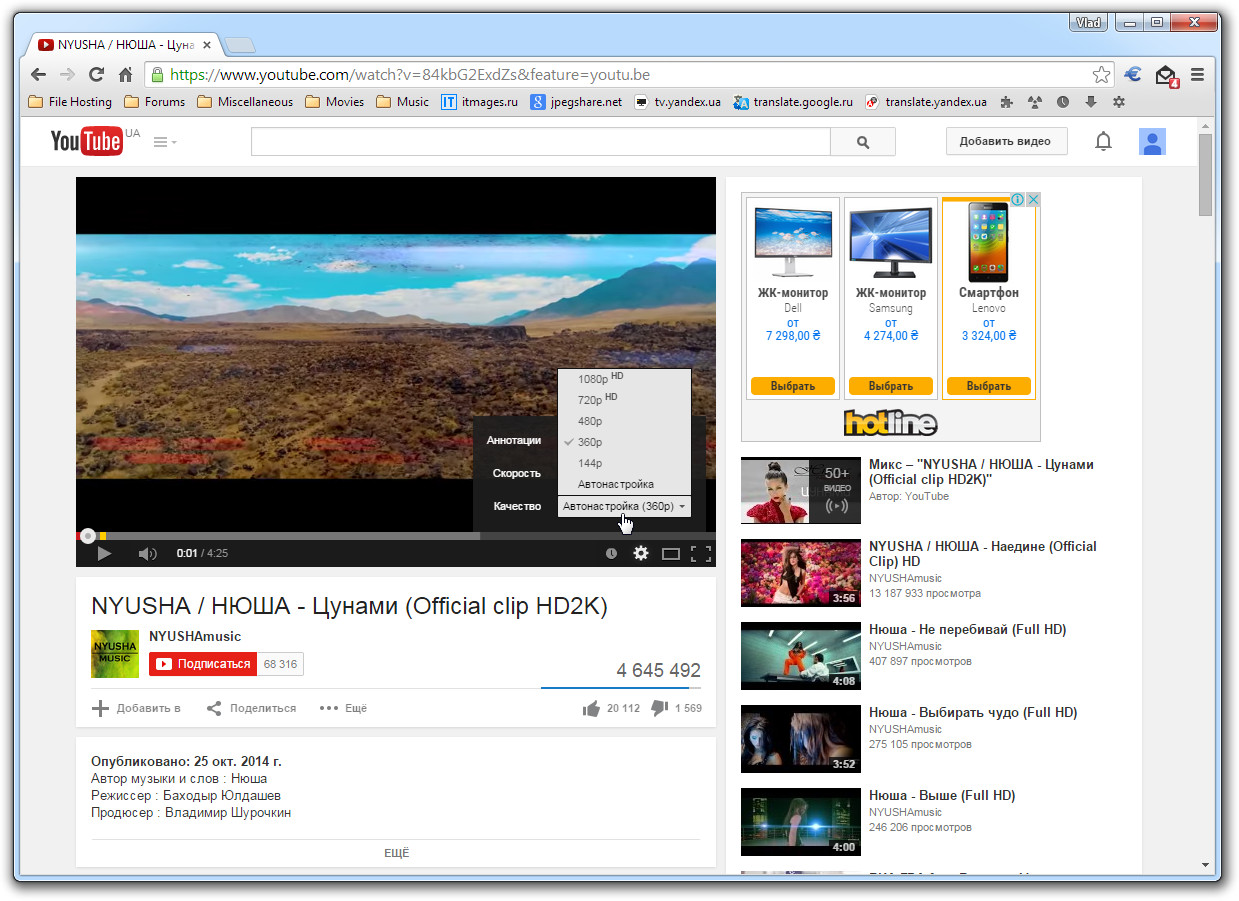Search YouTube with the magnifier button
This screenshot has width=1239, height=901.
[x=863, y=142]
